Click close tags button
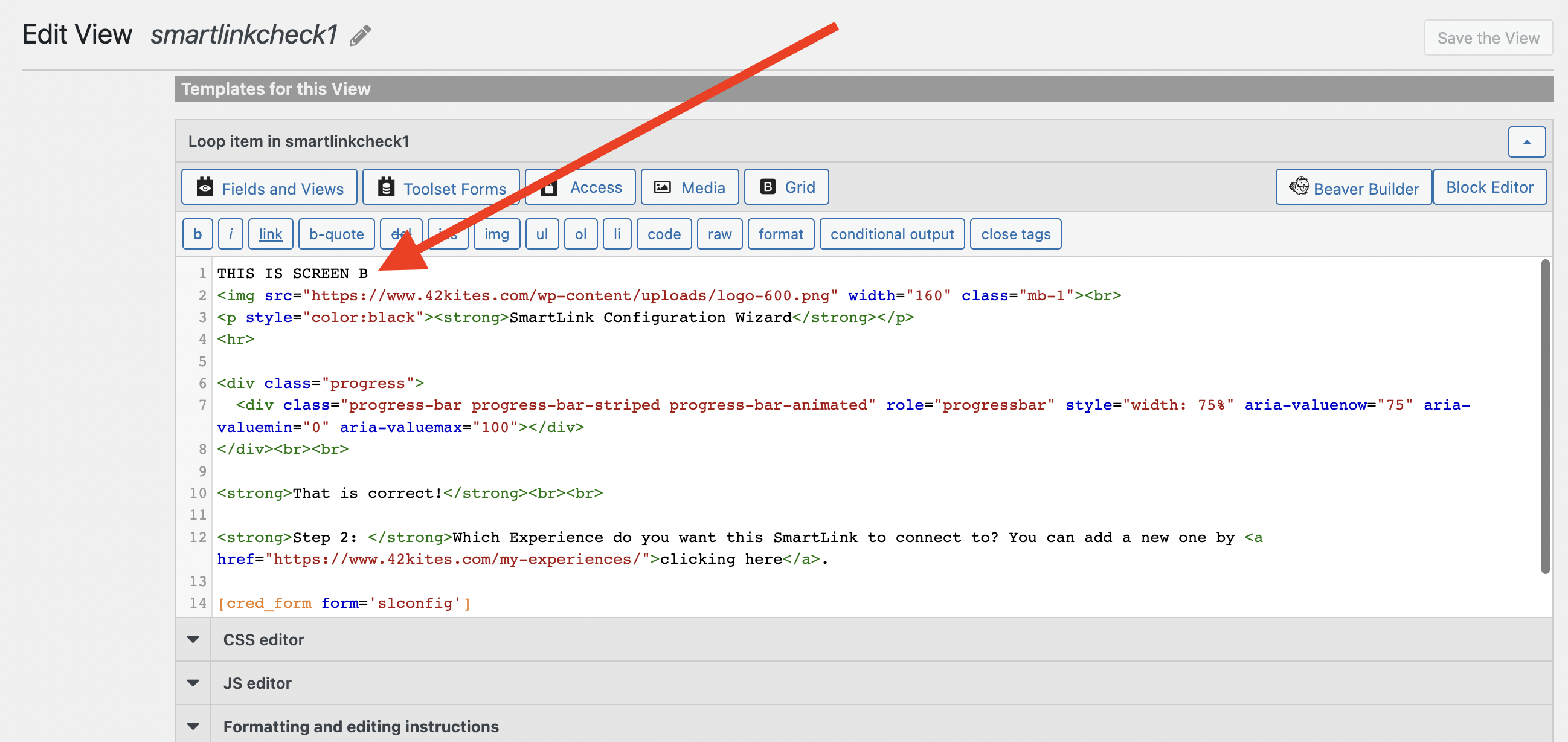Screen dimensions: 1568x742 pyautogui.click(x=1015, y=234)
